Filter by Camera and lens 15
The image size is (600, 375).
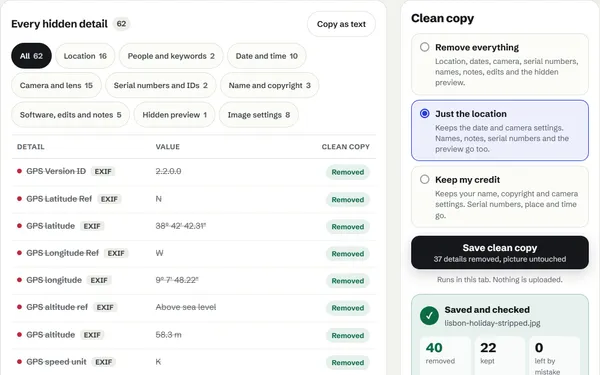56,85
